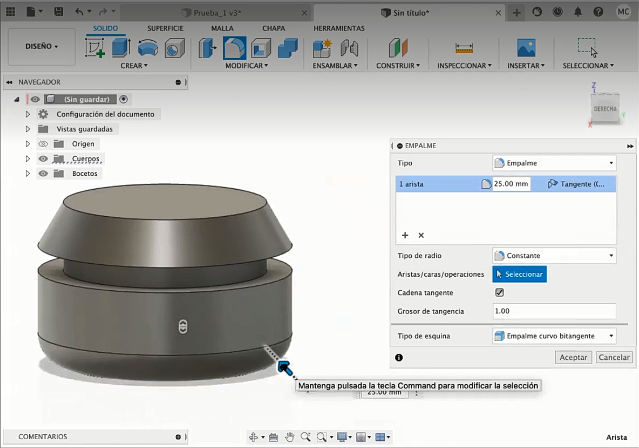Open the Tipo de esquina dropdown
The image size is (639, 448).
point(554,336)
